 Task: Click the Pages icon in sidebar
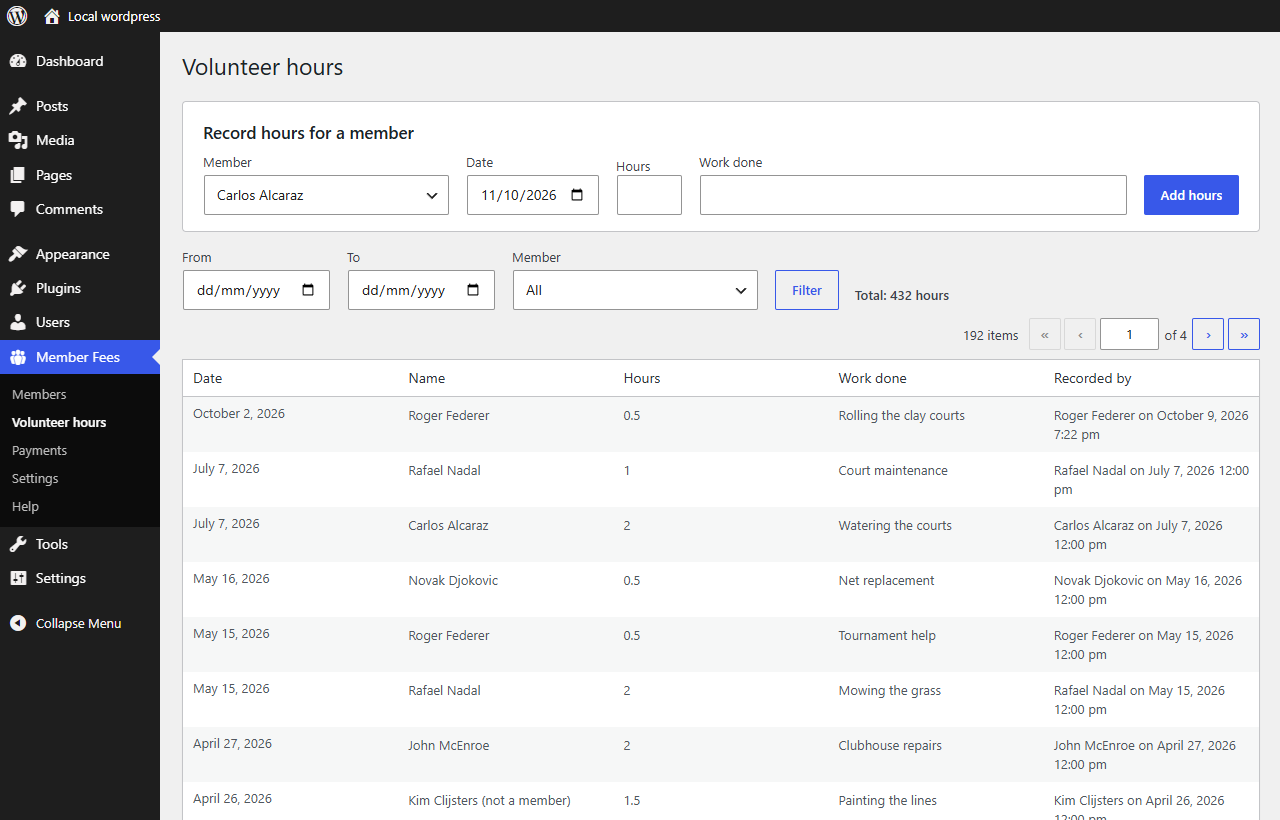click(x=18, y=175)
